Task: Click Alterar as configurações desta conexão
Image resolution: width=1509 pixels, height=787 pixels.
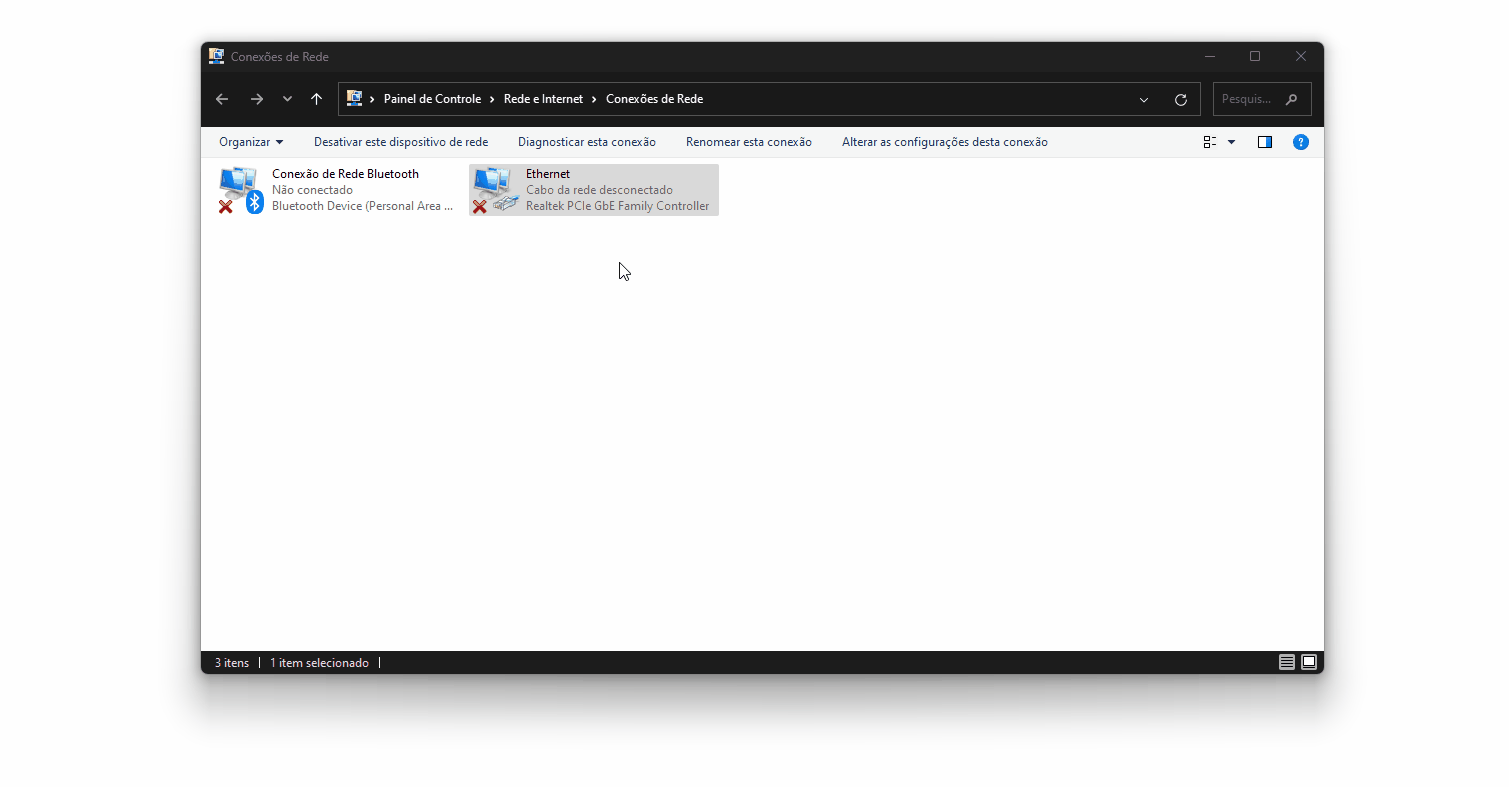Action: tap(945, 142)
